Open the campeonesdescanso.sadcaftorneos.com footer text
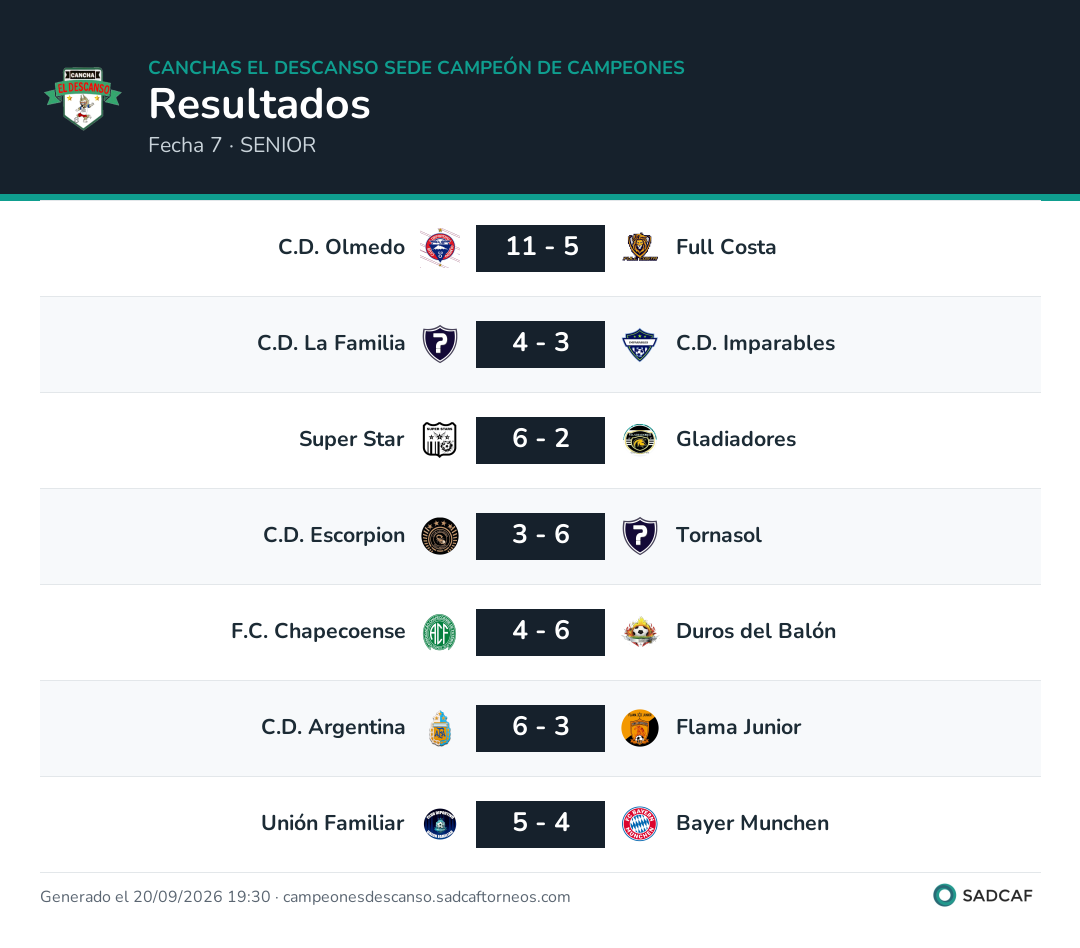1080x948 pixels. pos(426,897)
